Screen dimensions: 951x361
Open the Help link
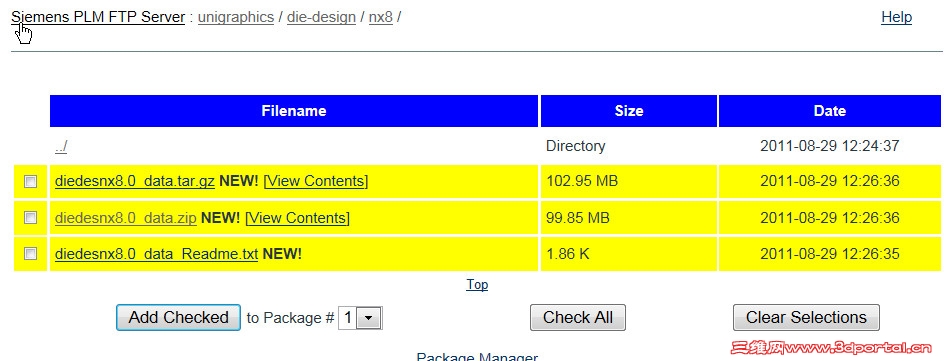point(896,17)
